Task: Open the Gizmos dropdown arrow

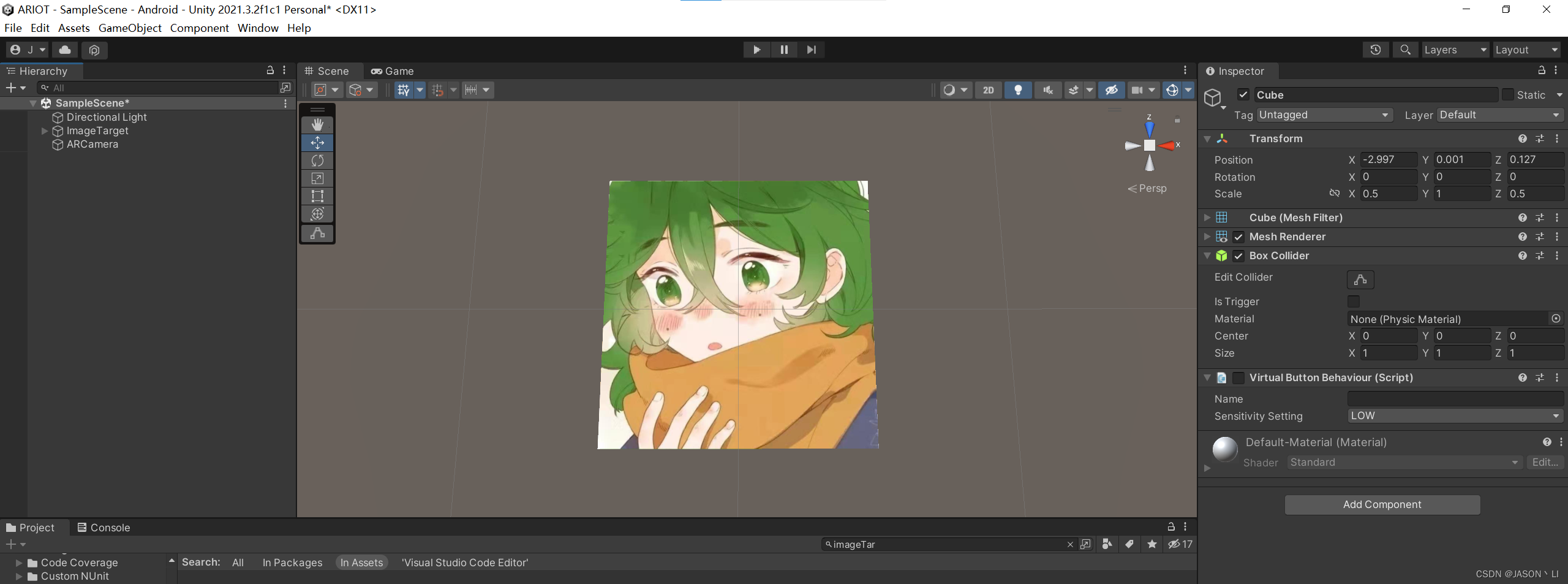Action: pos(1188,90)
